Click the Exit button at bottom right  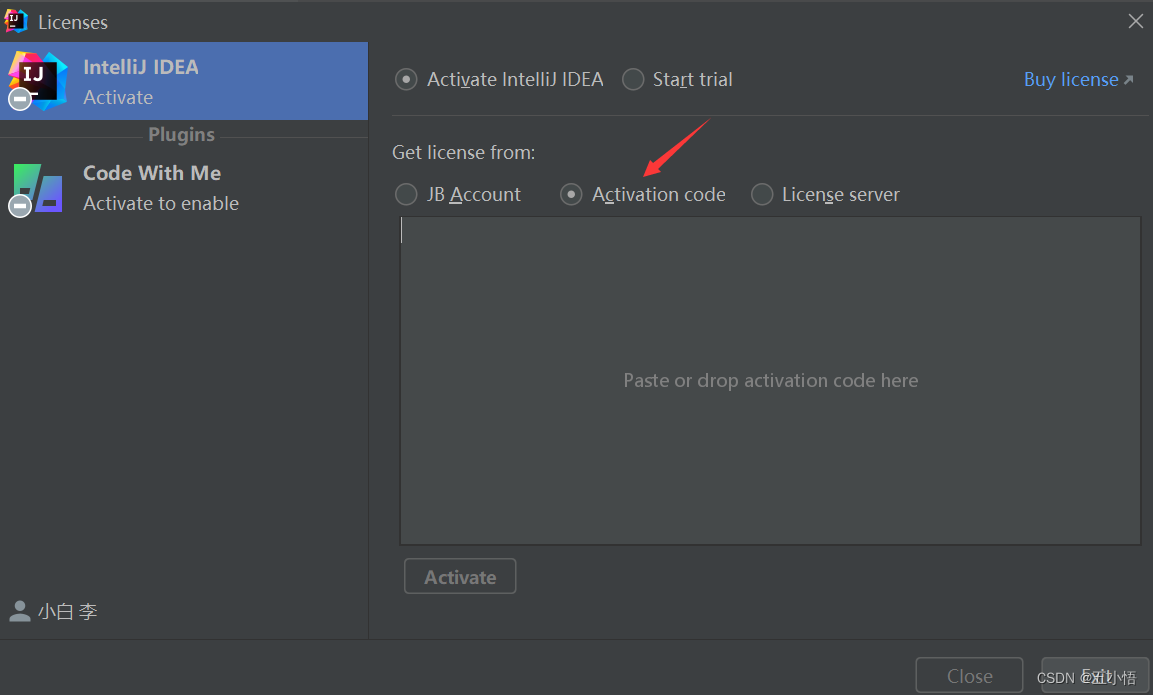click(1096, 675)
